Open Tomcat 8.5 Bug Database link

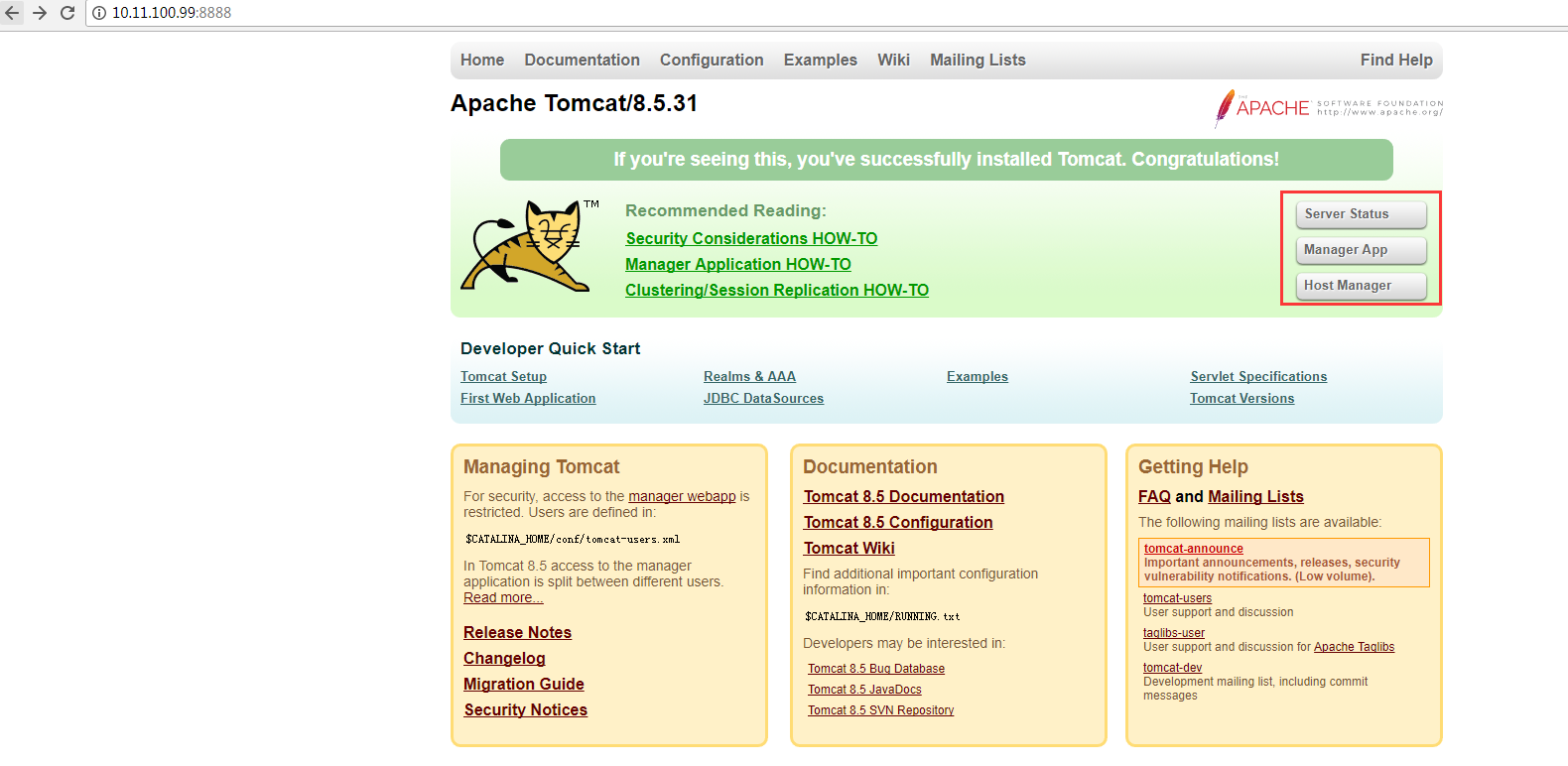[x=876, y=669]
